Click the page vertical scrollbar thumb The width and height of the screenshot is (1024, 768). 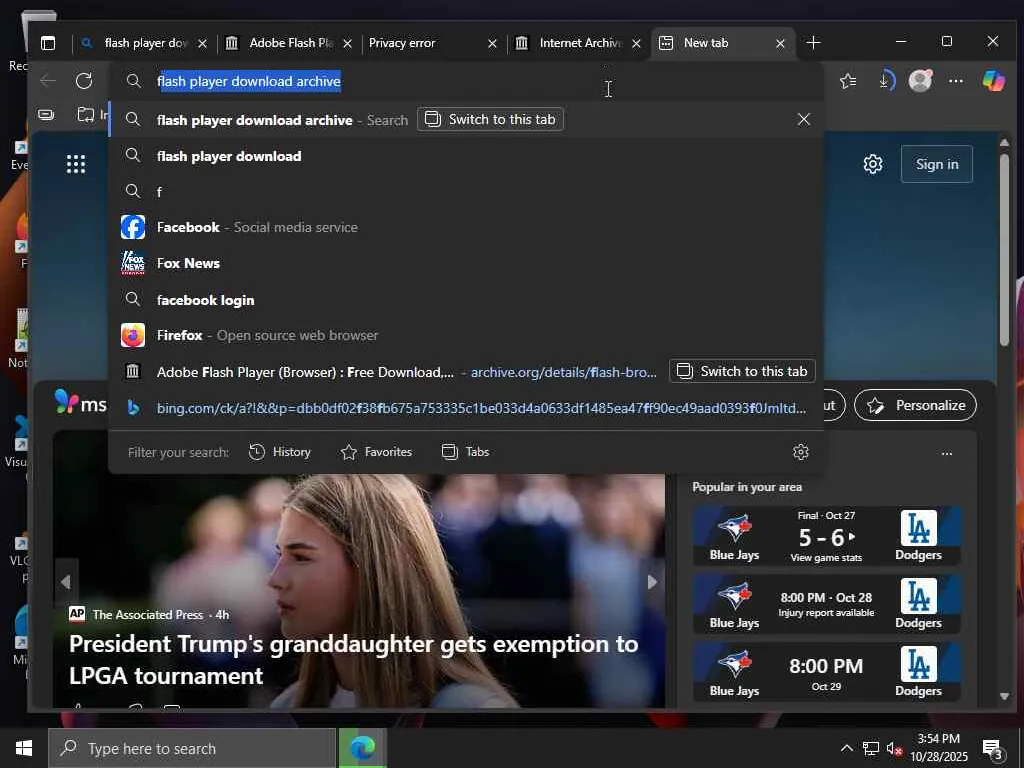tap(1004, 249)
